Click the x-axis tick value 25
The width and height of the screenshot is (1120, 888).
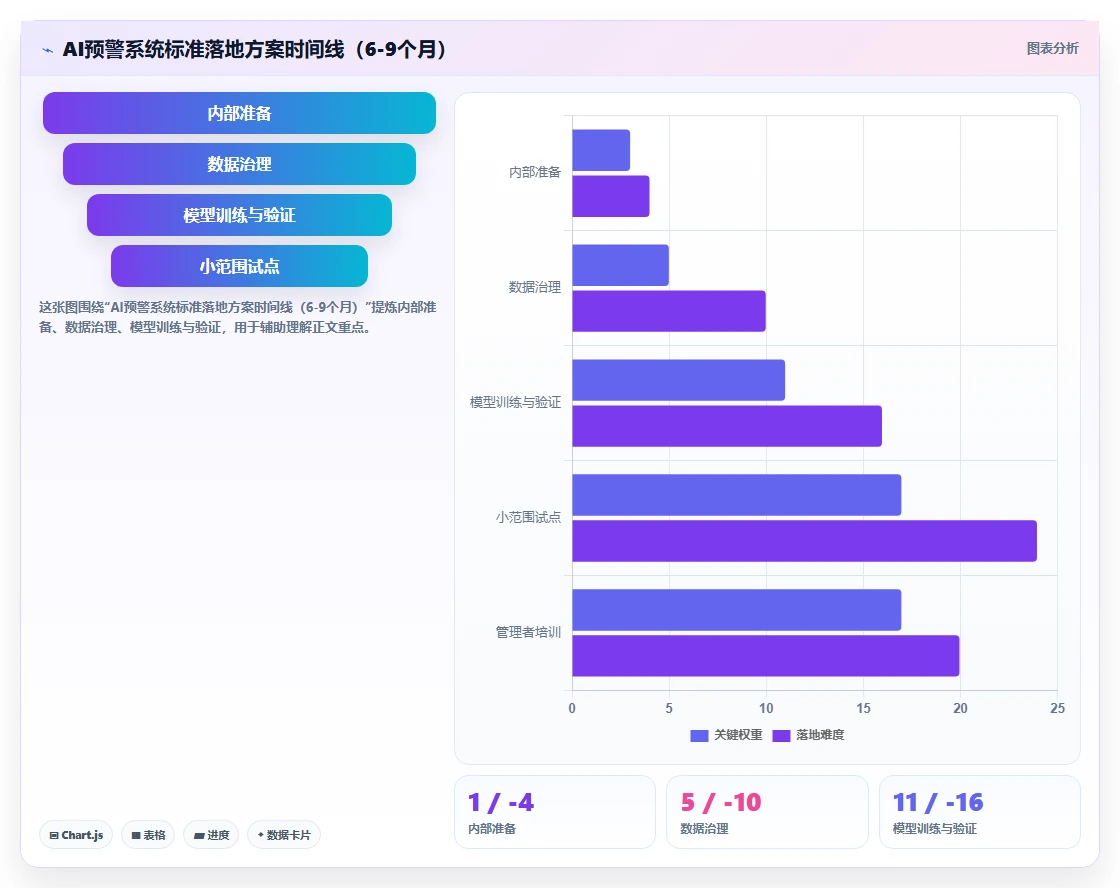(1057, 708)
